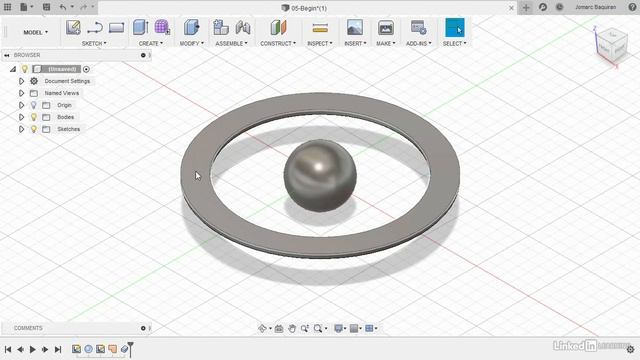Click the Insert image icon

(x=355, y=27)
